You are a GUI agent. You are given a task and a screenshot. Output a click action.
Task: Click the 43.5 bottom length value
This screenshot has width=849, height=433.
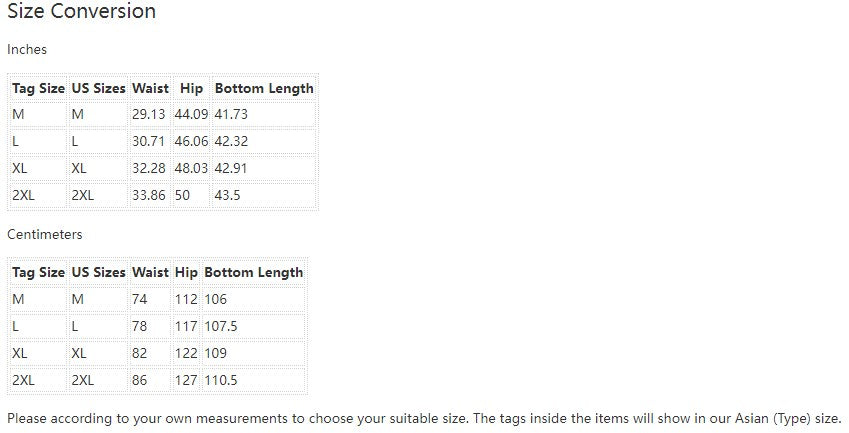click(x=228, y=195)
